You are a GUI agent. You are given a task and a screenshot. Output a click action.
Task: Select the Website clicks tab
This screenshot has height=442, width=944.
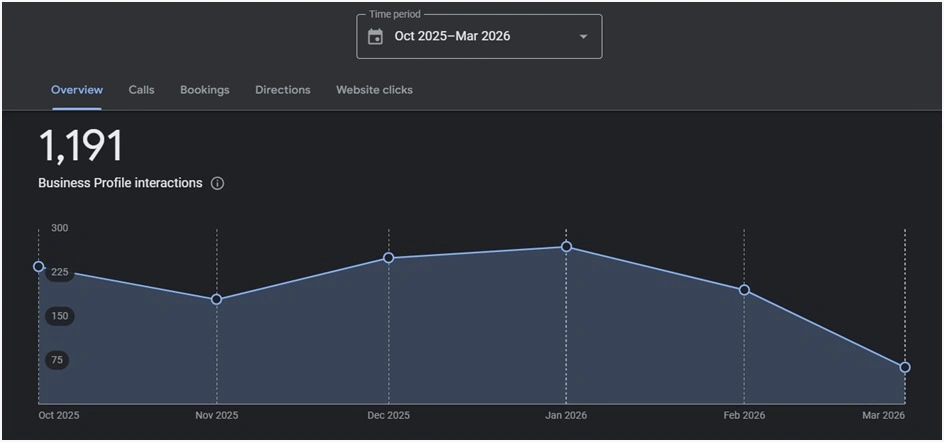(x=374, y=90)
